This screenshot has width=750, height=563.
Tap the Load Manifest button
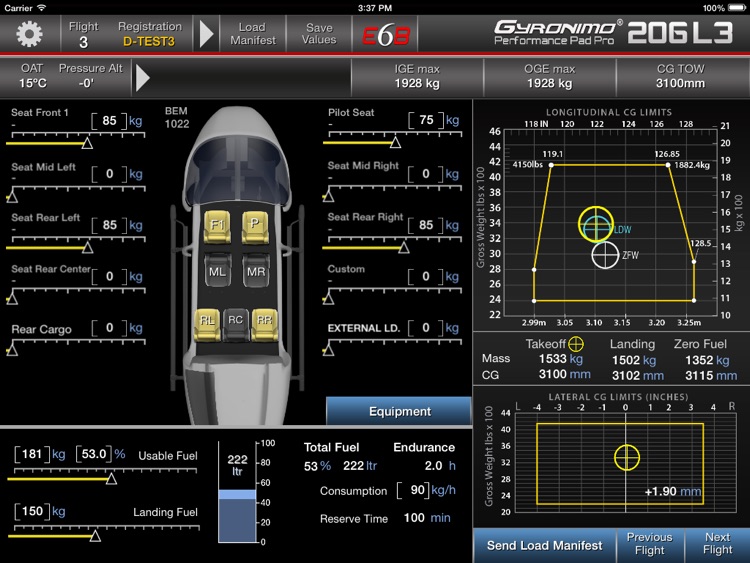coord(253,33)
